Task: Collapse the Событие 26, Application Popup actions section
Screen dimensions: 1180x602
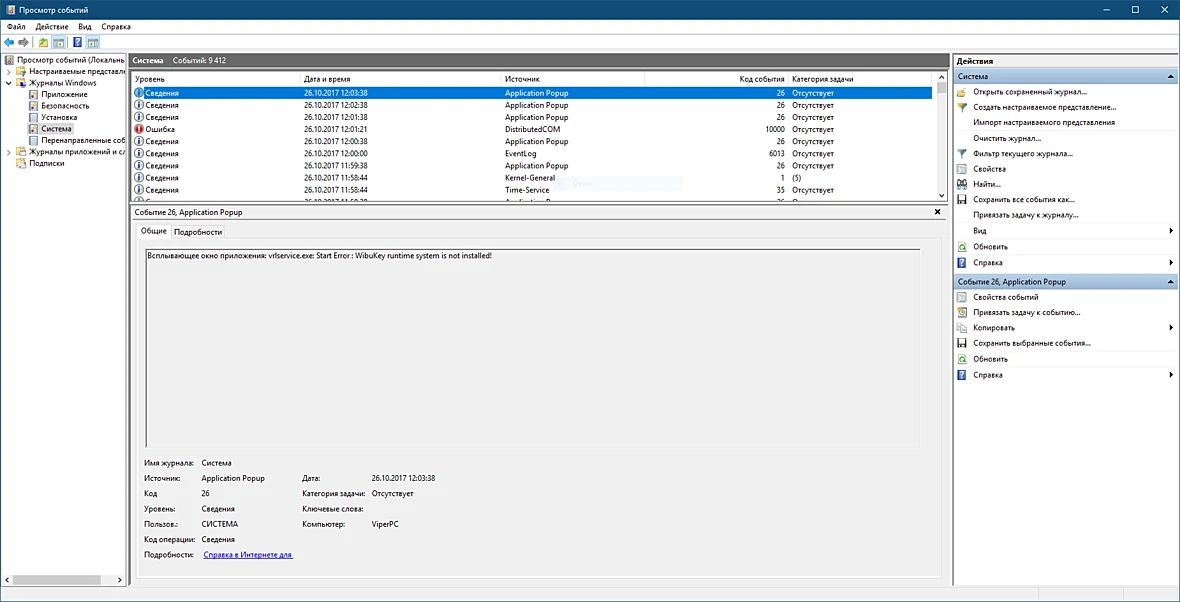Action: (x=1170, y=281)
